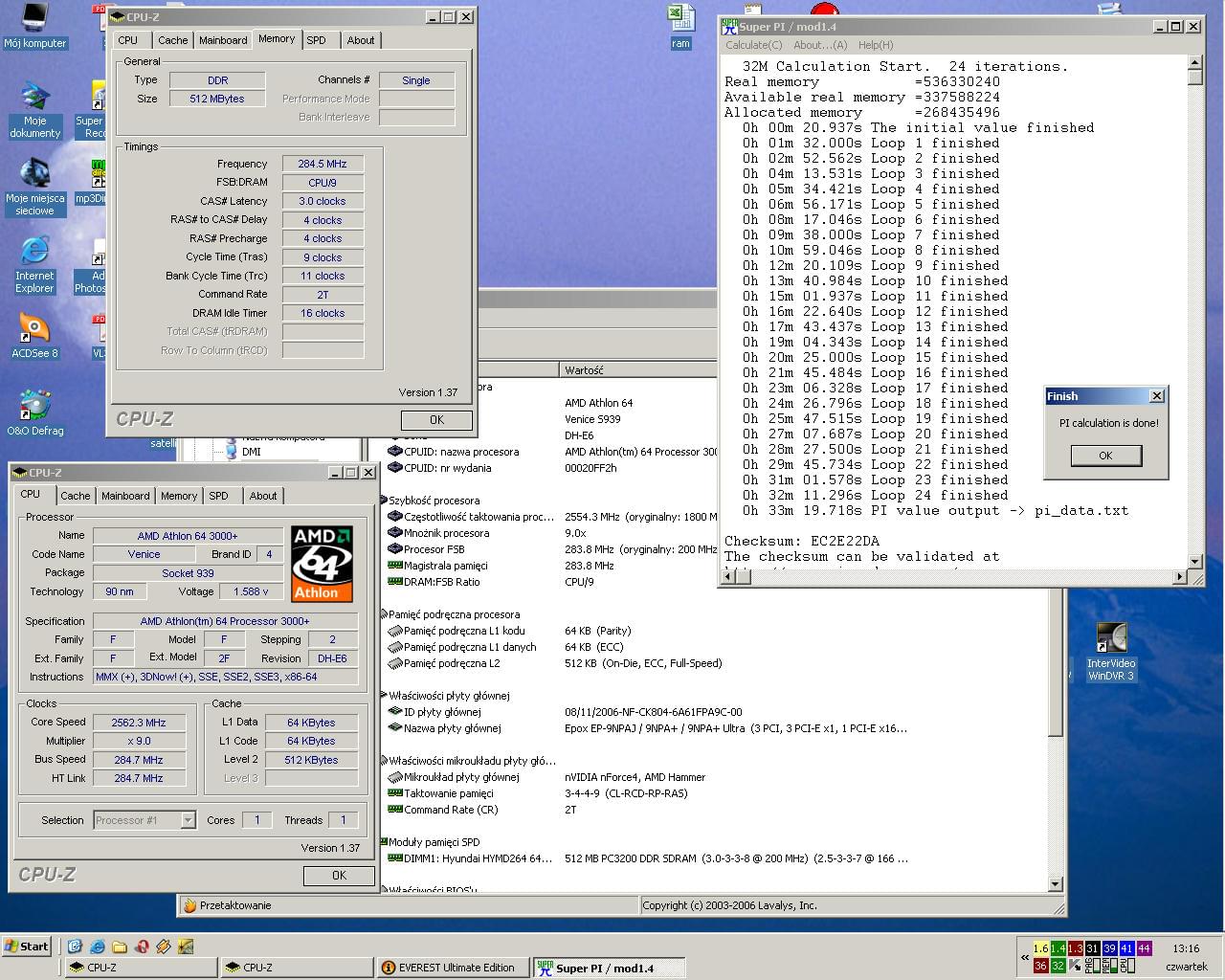Viewport: 1225px width, 980px height.
Task: Click the DMI node icon in EVEREST tree
Action: click(231, 452)
